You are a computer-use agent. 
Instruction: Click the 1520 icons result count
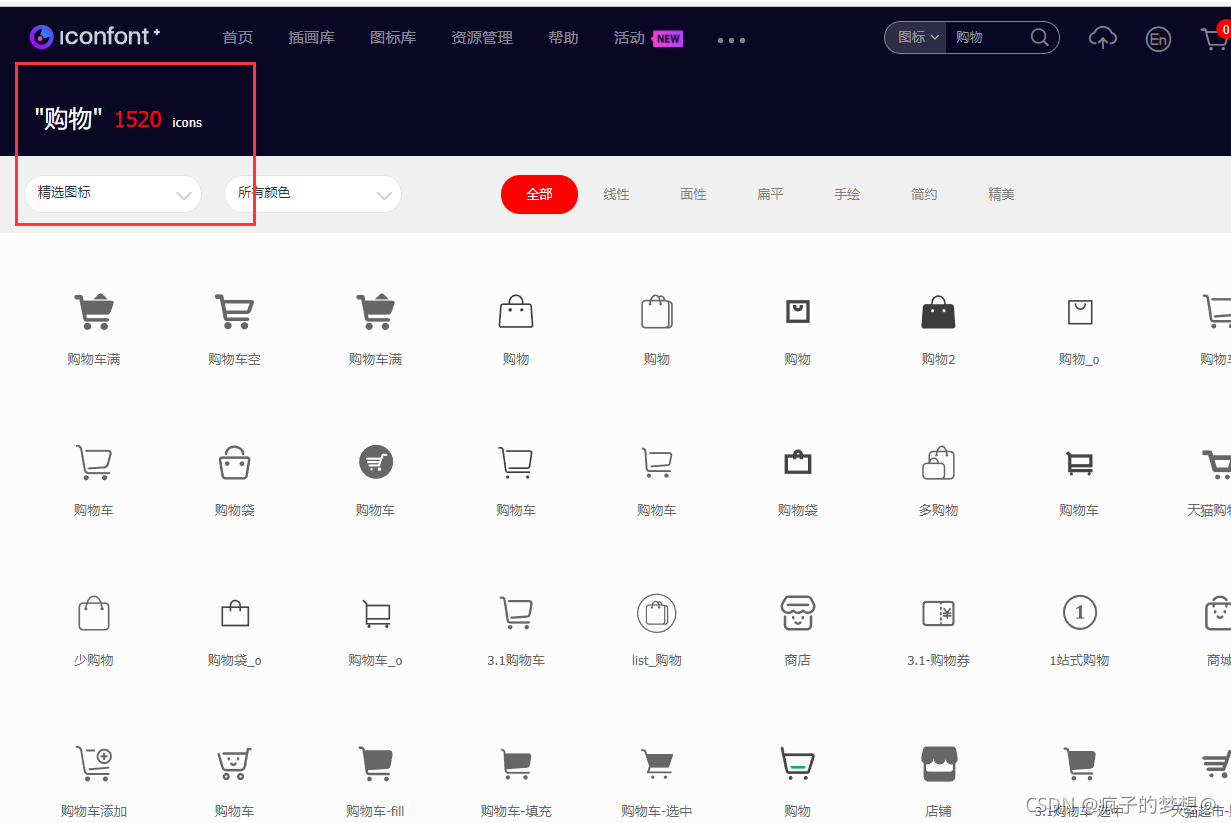[x=158, y=120]
